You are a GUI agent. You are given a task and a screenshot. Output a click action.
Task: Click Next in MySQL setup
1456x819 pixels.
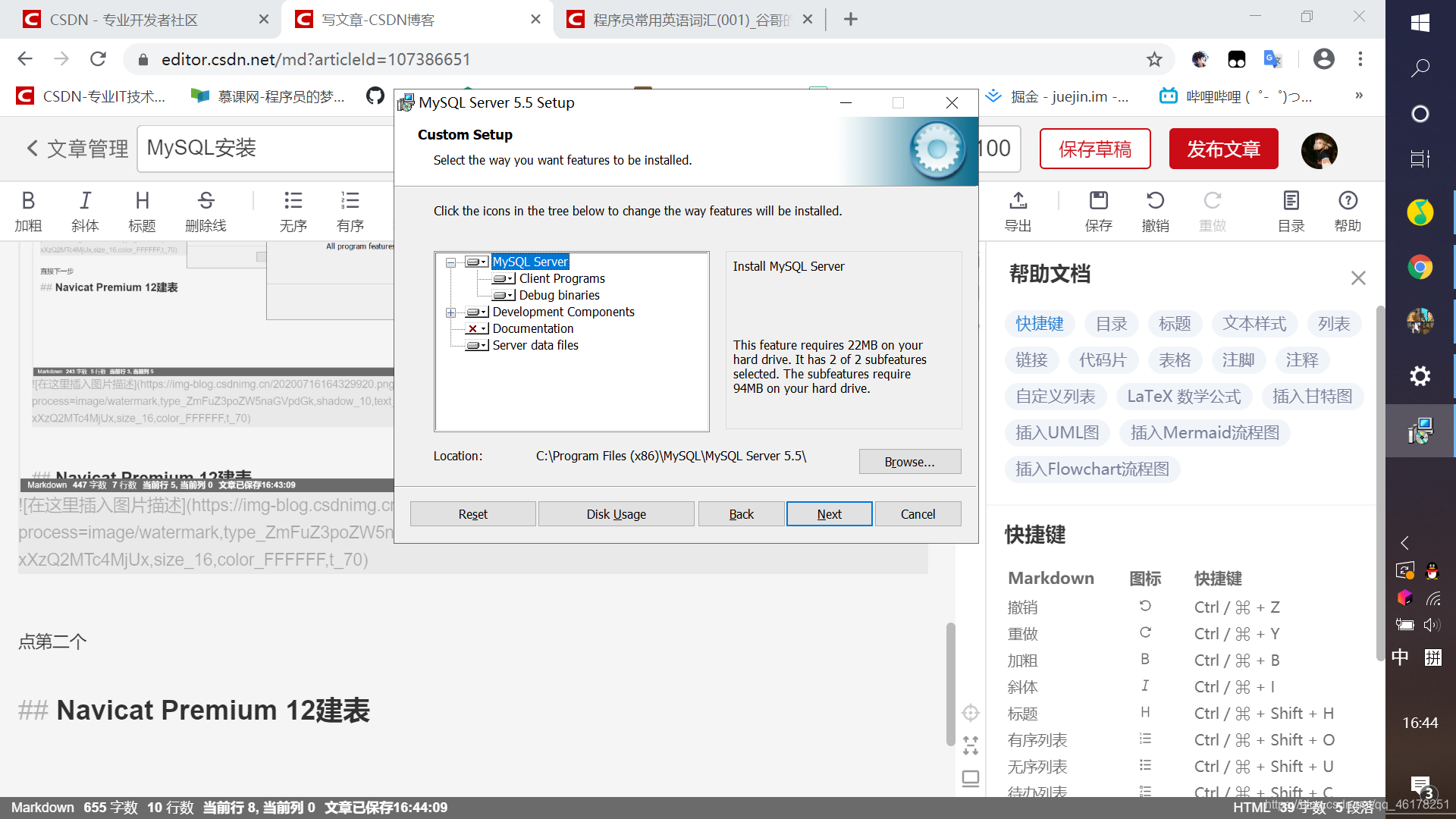click(829, 514)
